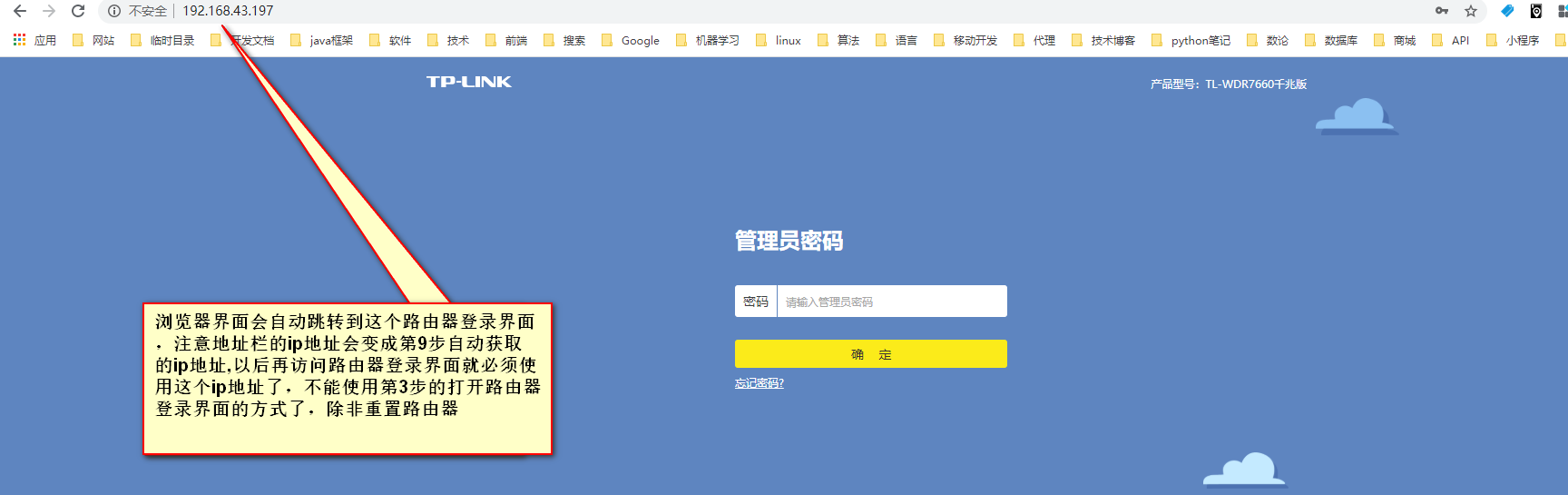1568x495 pixels.
Task: Open the python笔记 bookmark folder
Action: 1191,40
